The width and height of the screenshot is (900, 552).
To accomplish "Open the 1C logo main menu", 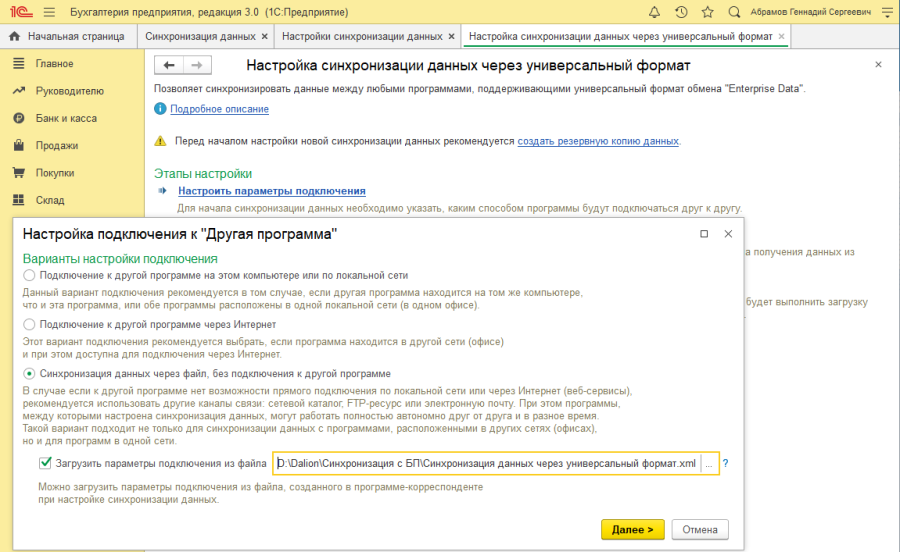I will tap(21, 12).
